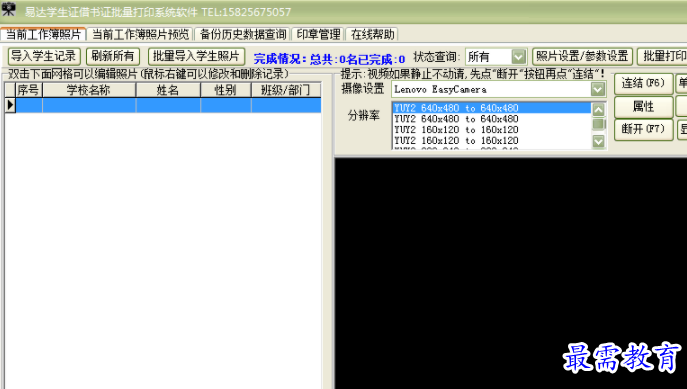687x389 pixels.
Task: Select first YUY2 160x120 resolution entry
Action: [492, 130]
